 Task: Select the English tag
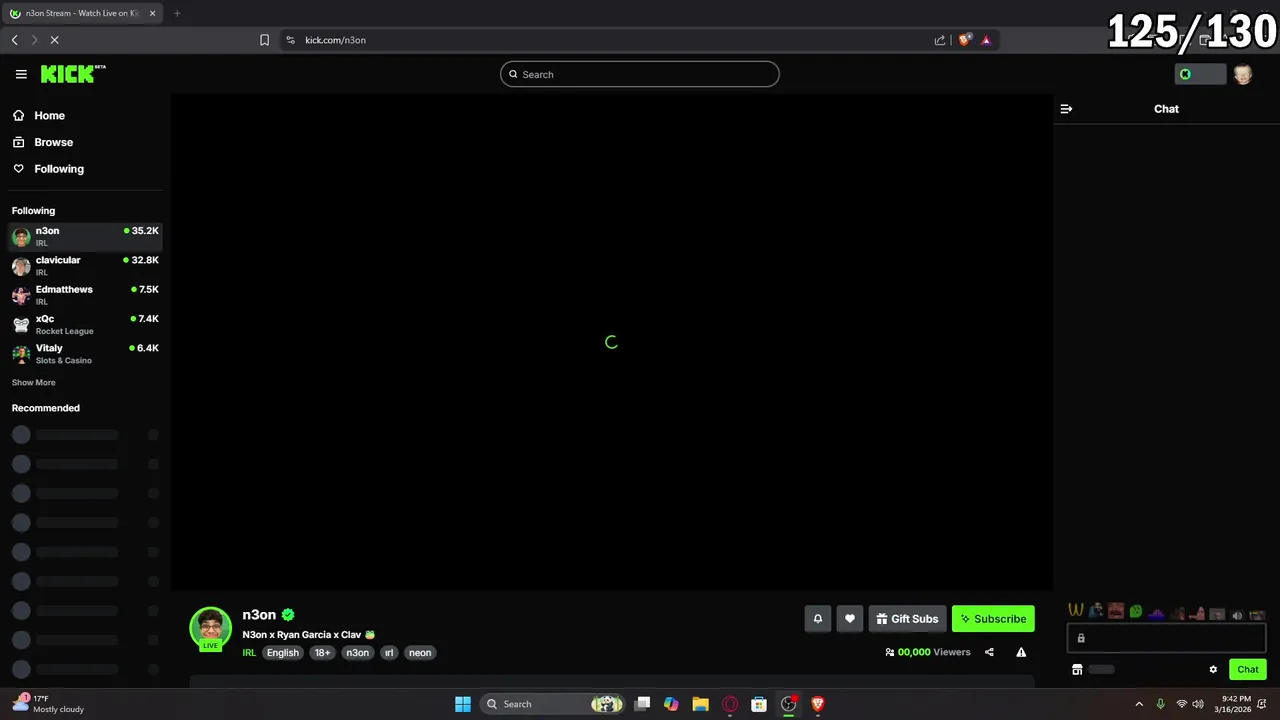coord(283,653)
